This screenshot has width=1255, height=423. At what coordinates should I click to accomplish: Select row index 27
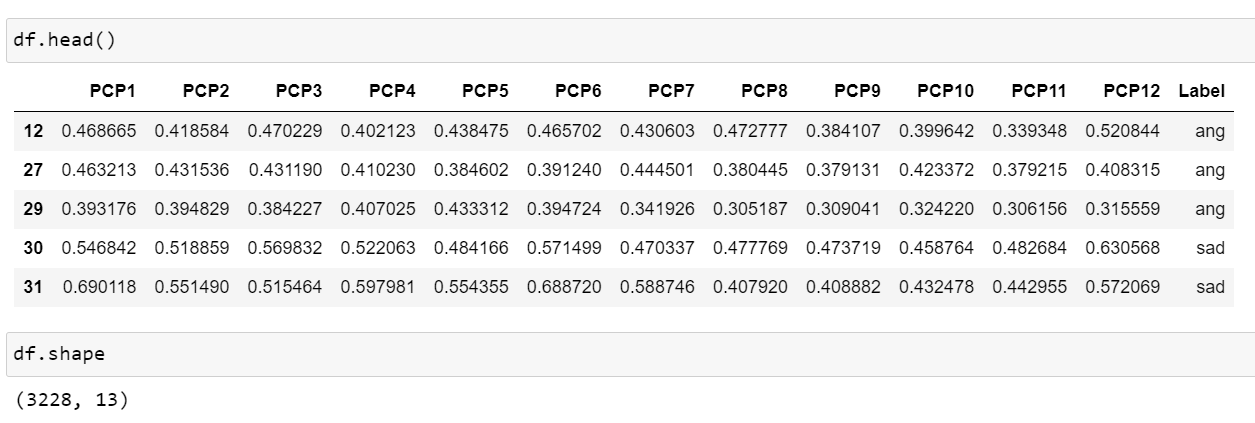(33, 170)
